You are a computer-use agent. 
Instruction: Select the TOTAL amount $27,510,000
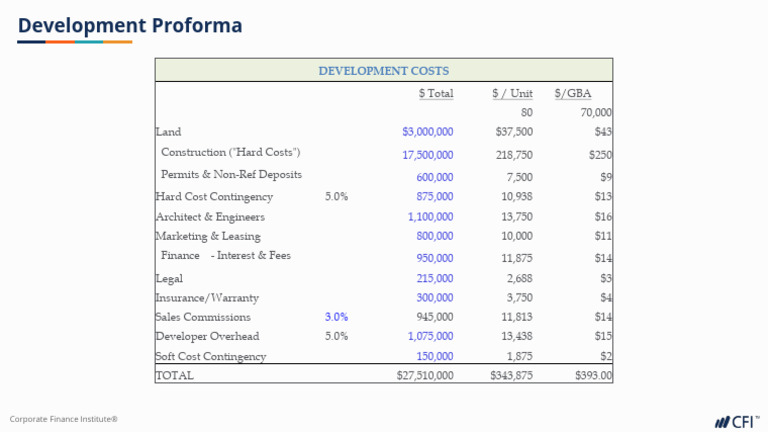click(x=425, y=376)
